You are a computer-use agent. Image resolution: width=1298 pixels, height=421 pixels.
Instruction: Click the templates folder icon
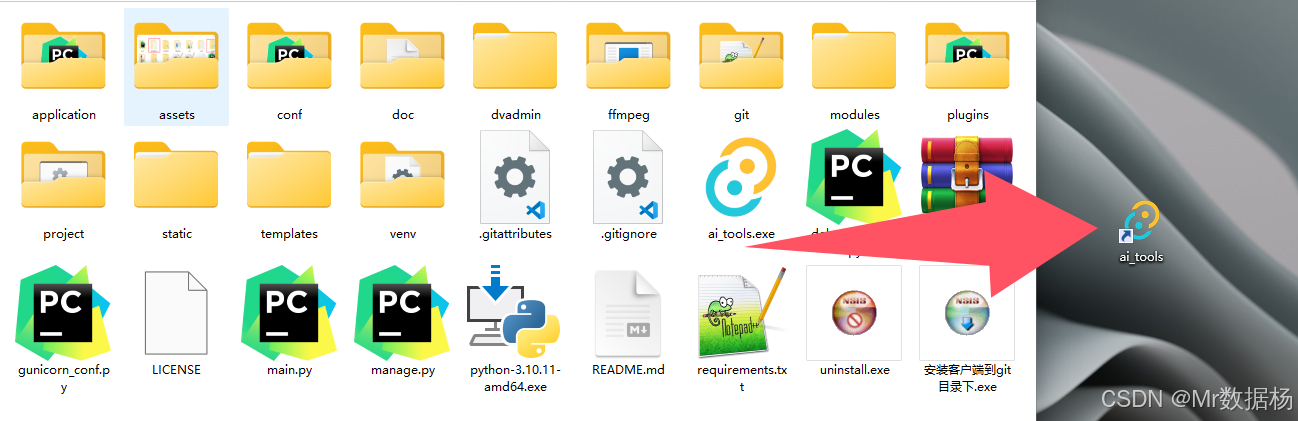tap(289, 175)
